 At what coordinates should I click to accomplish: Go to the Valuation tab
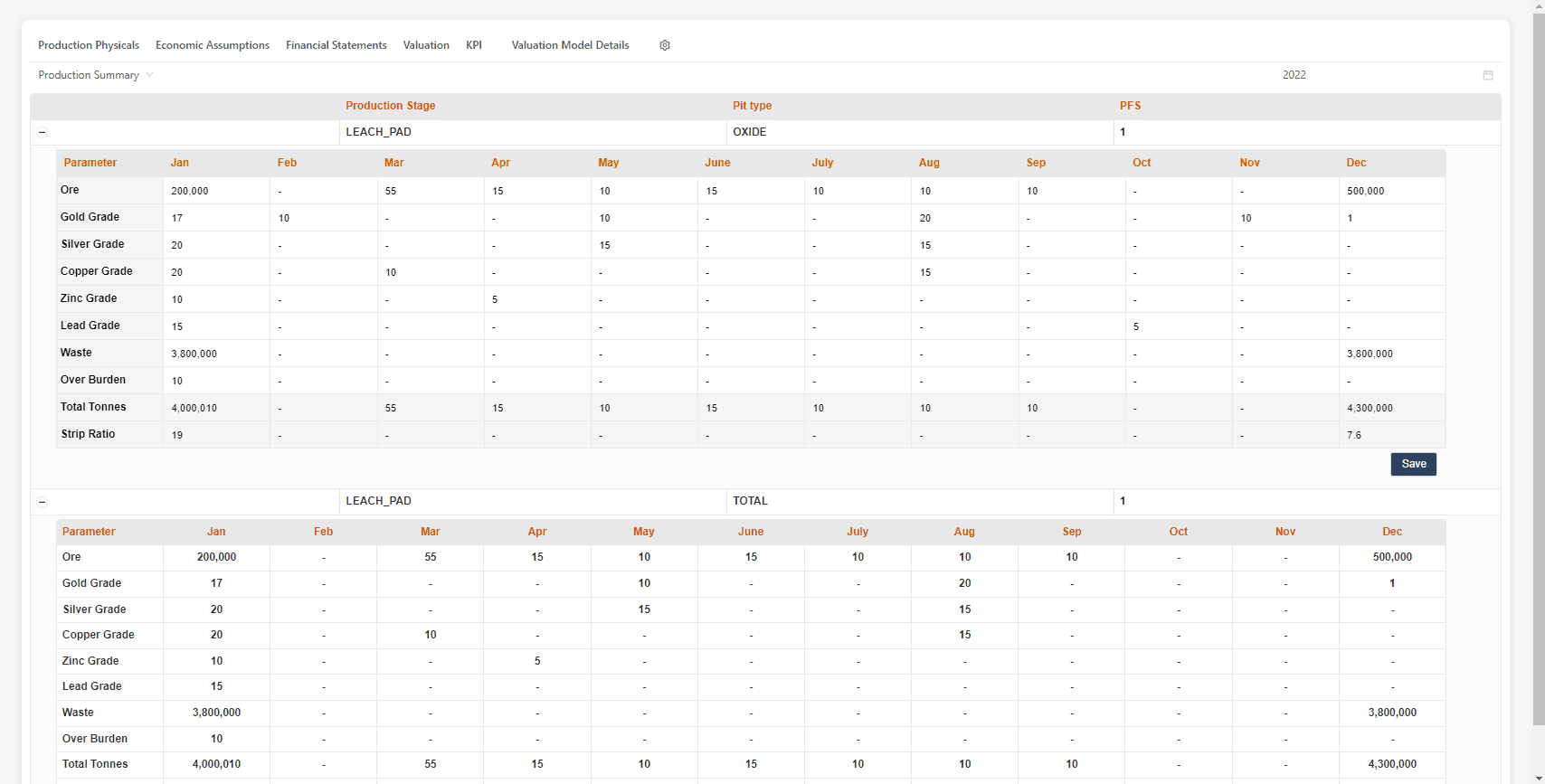tap(426, 45)
